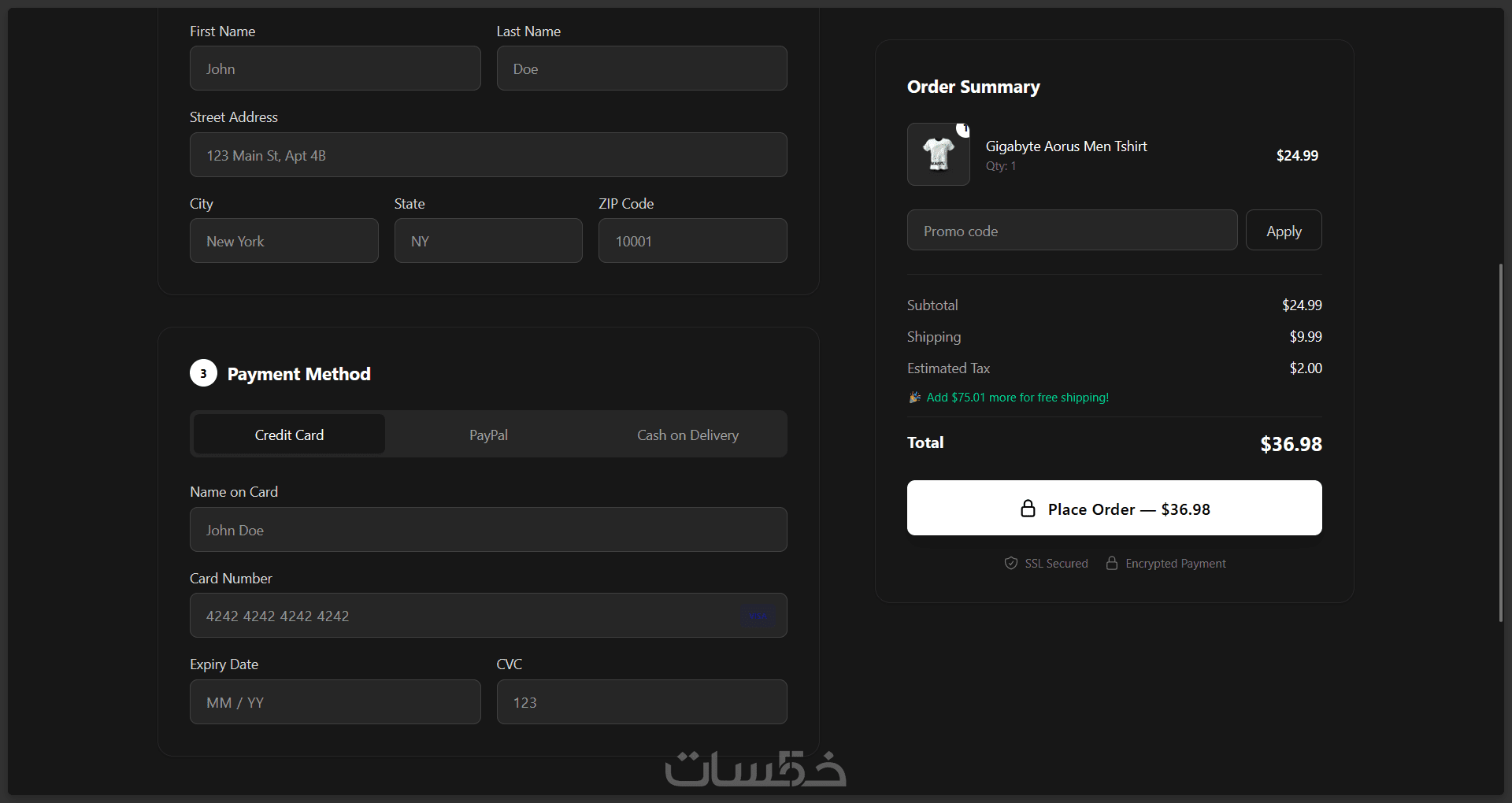
Task: Switch to PayPal payment method
Action: point(488,435)
